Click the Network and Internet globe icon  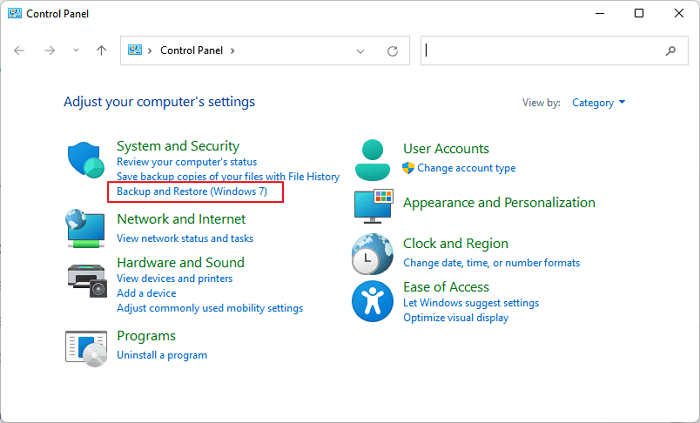[x=86, y=228]
